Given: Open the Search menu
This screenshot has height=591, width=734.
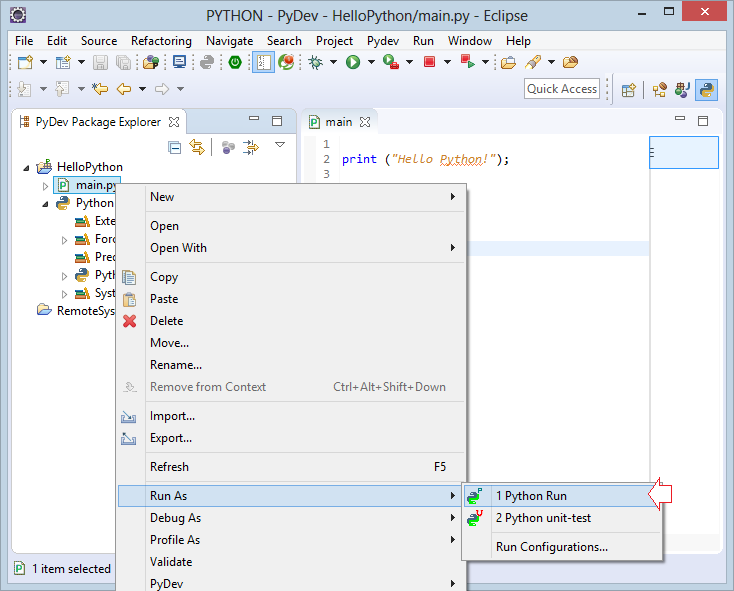Looking at the screenshot, I should (x=284, y=41).
